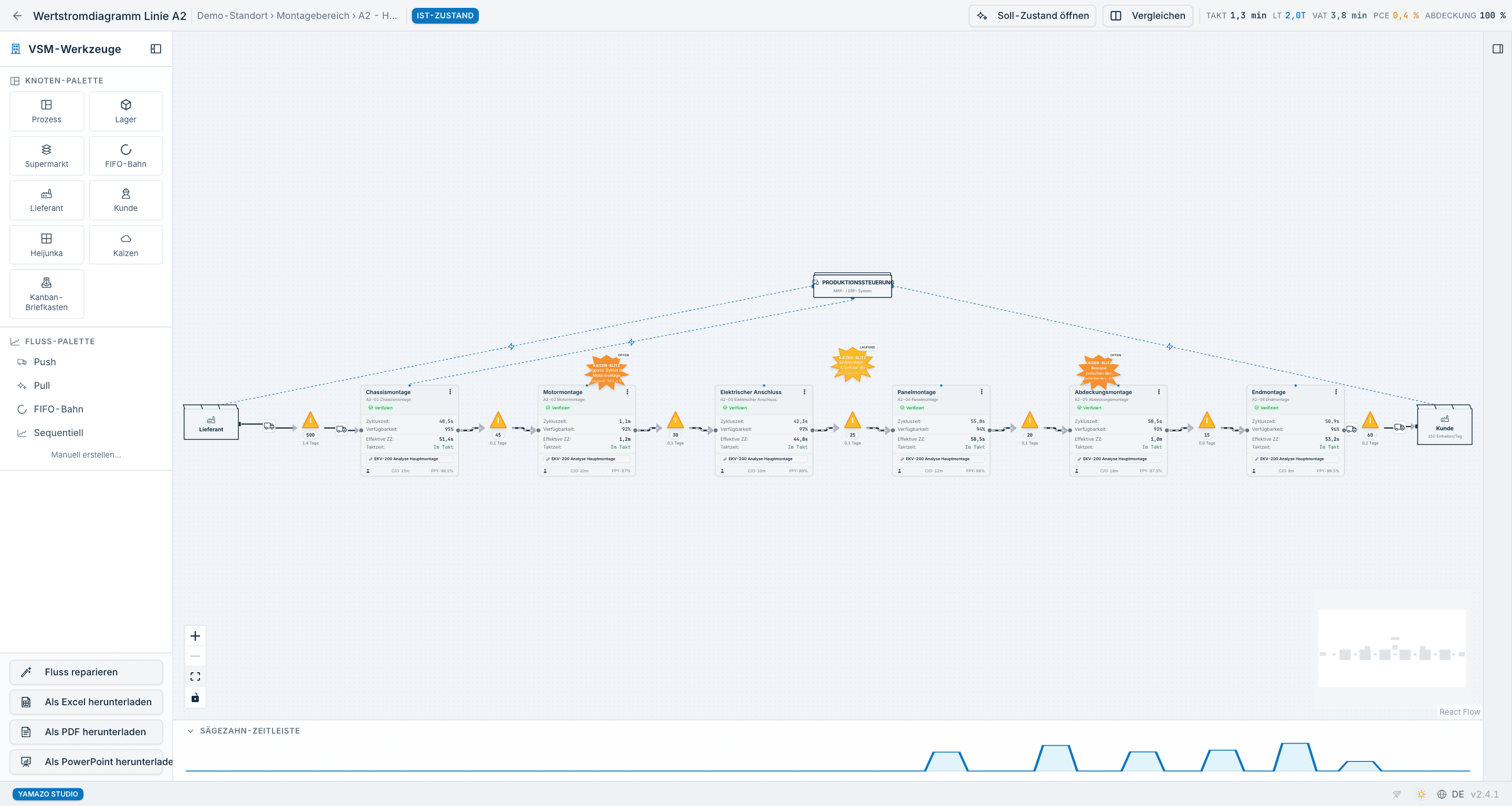Open Elektrischer Anschluss node options menu
Image resolution: width=1512 pixels, height=806 pixels.
tap(805, 393)
